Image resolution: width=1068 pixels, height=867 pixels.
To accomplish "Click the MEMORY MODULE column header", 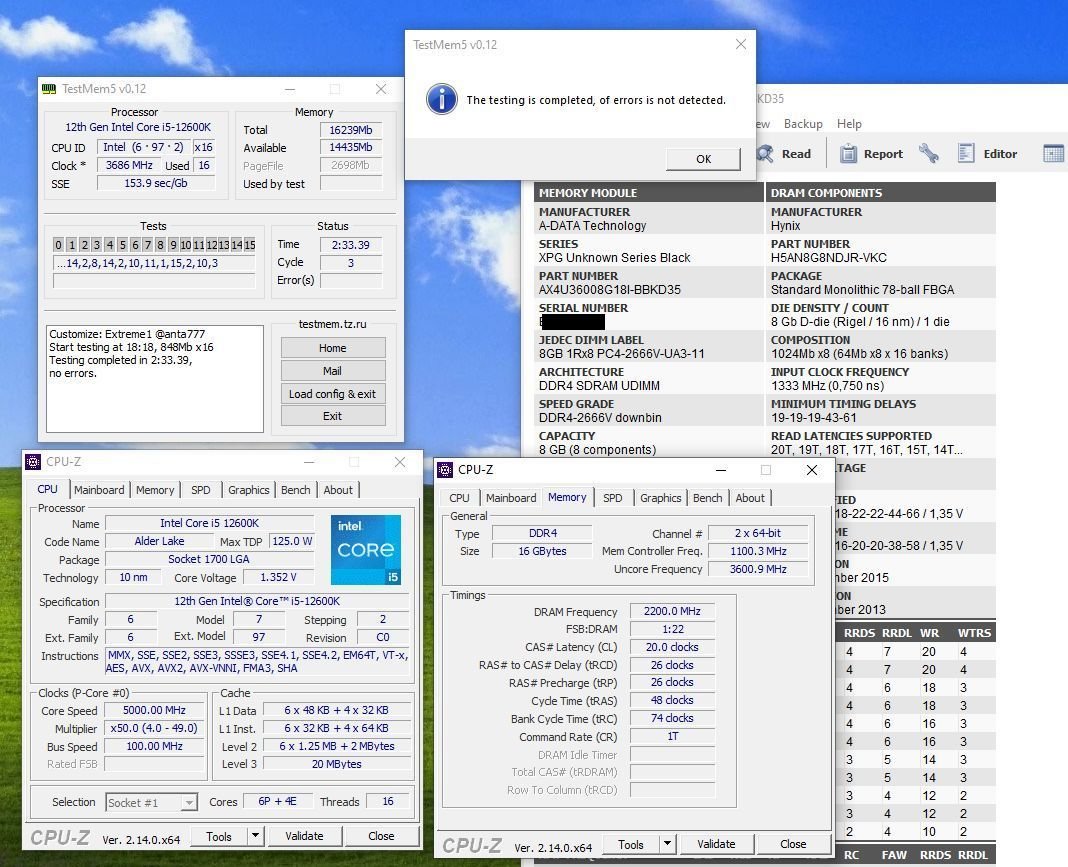I will (x=649, y=193).
